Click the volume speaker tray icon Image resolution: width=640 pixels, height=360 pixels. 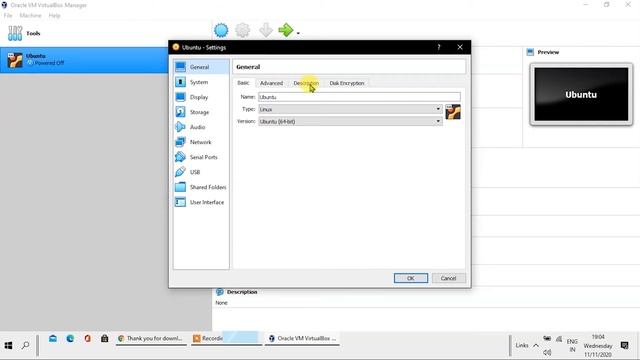point(547,352)
